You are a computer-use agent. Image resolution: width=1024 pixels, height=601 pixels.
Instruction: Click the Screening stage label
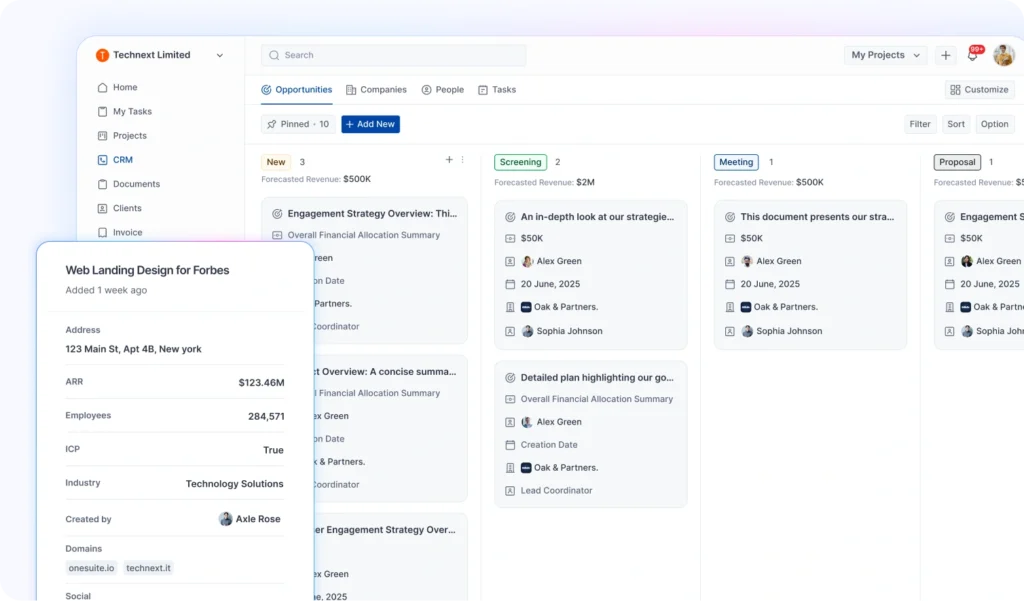coord(520,162)
